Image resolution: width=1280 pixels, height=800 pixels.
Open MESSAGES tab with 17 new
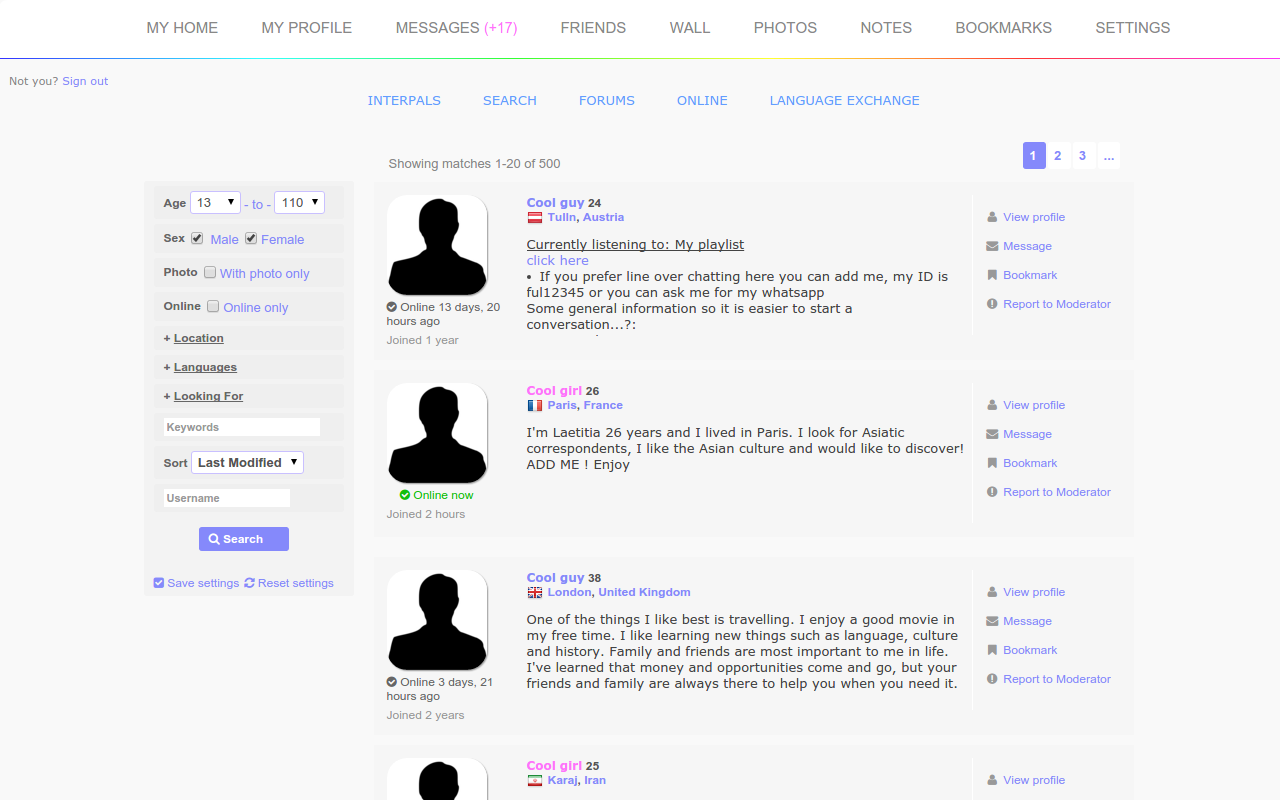point(456,28)
